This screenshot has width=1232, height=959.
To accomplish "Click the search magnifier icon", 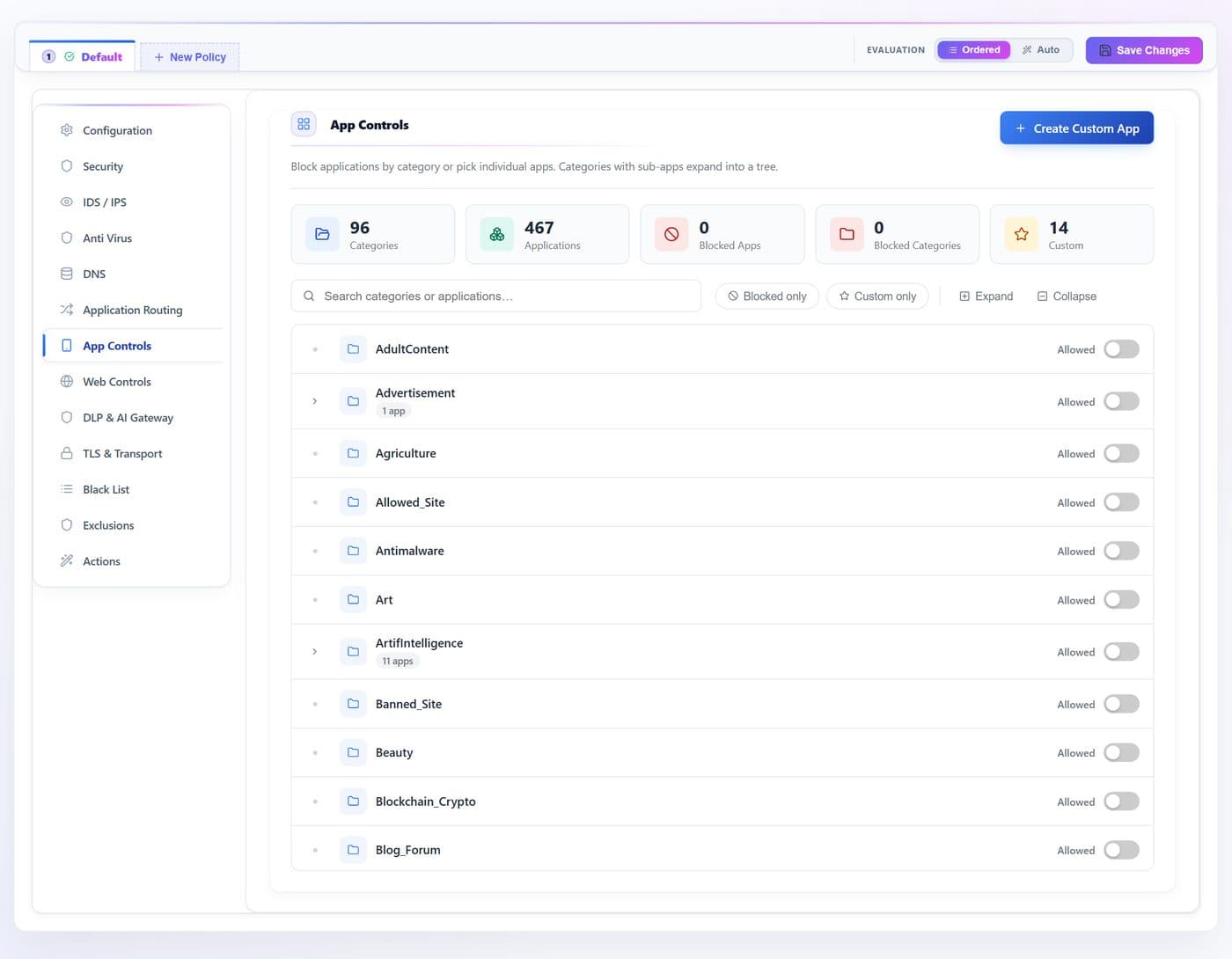I will pos(309,296).
